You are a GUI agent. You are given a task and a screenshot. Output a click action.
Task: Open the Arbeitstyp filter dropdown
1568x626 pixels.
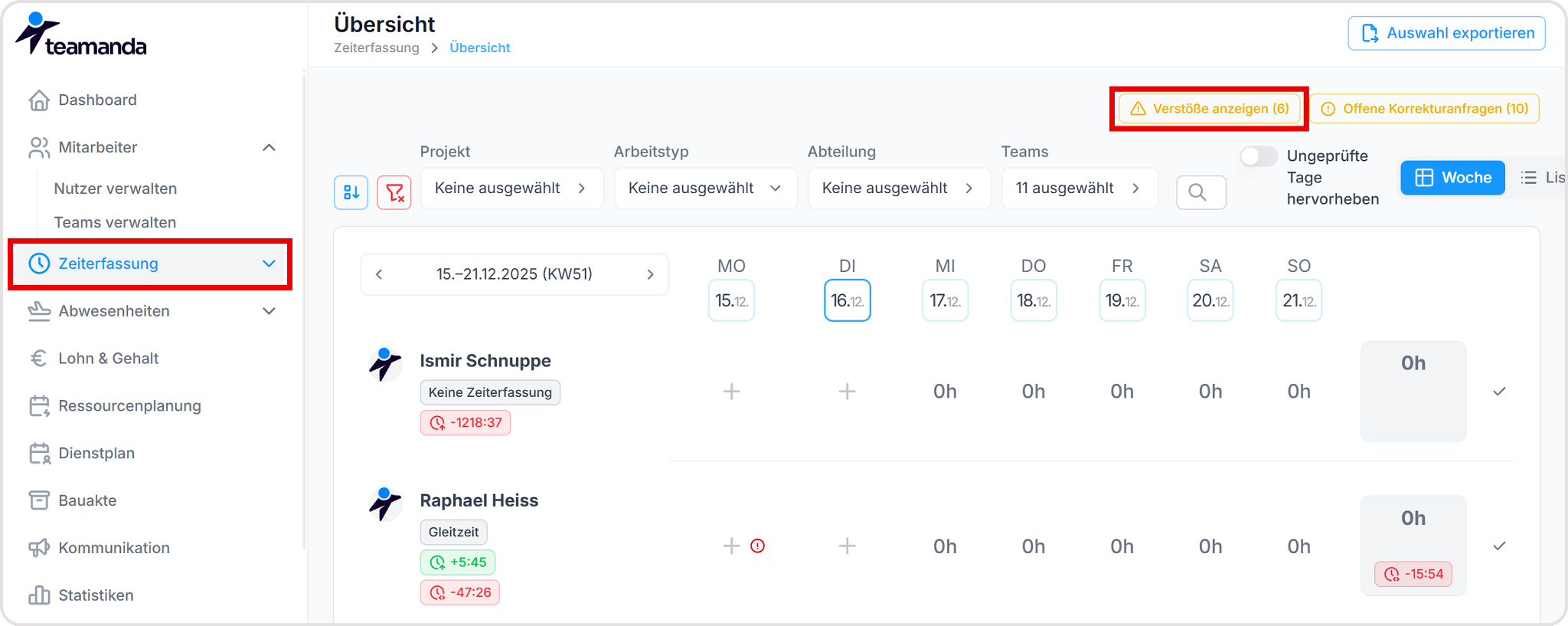[706, 188]
